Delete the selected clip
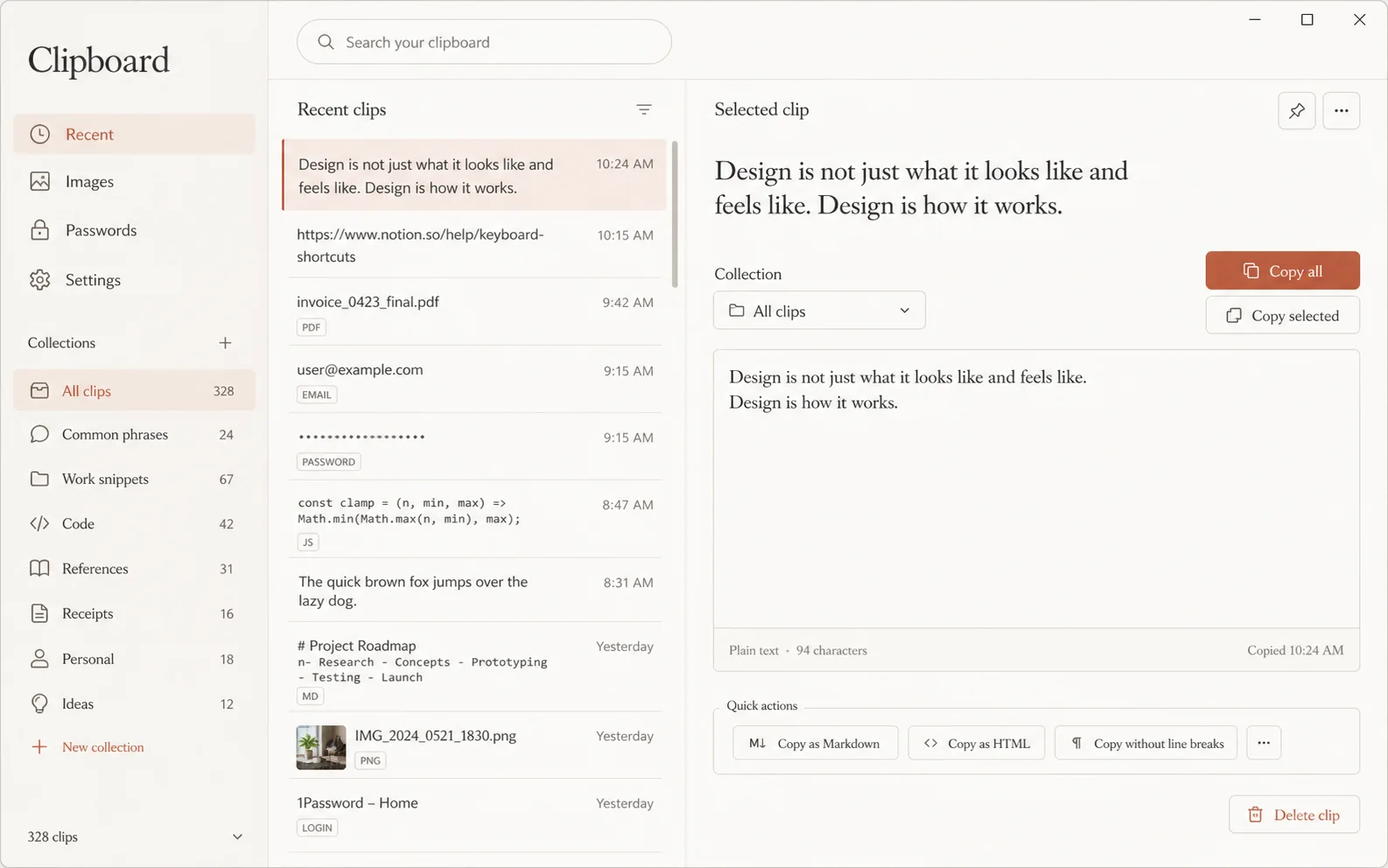This screenshot has height=868, width=1388. point(1293,815)
